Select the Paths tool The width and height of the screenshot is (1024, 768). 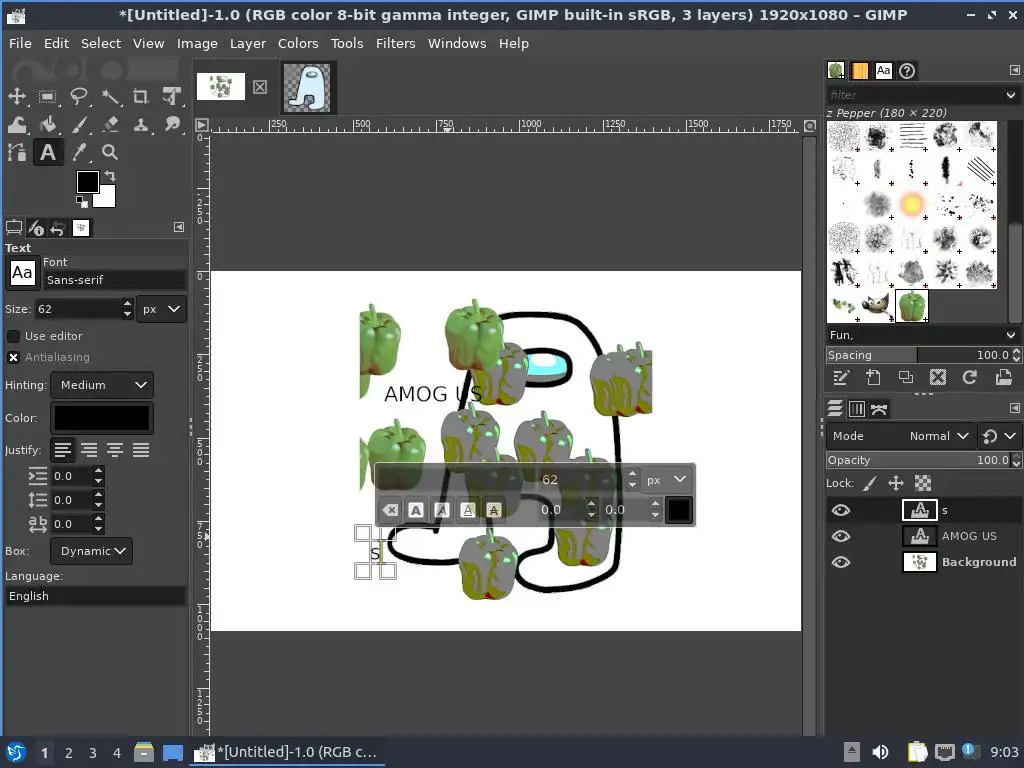coord(17,152)
